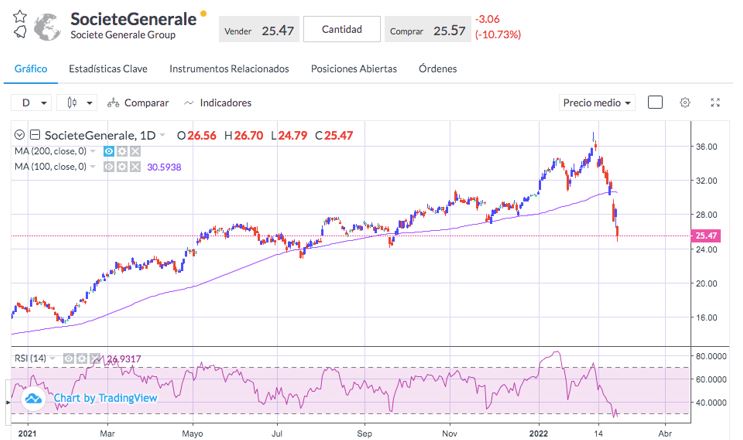Screen dimensions: 743x440
Task: Open the Precio medio dropdown
Action: [597, 103]
